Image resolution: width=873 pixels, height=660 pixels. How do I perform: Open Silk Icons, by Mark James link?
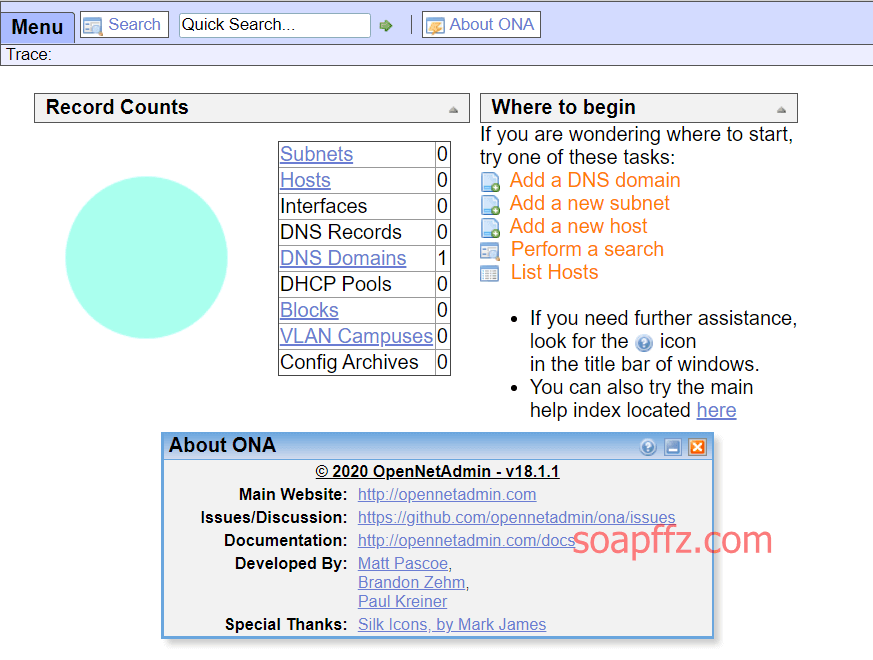tap(452, 625)
